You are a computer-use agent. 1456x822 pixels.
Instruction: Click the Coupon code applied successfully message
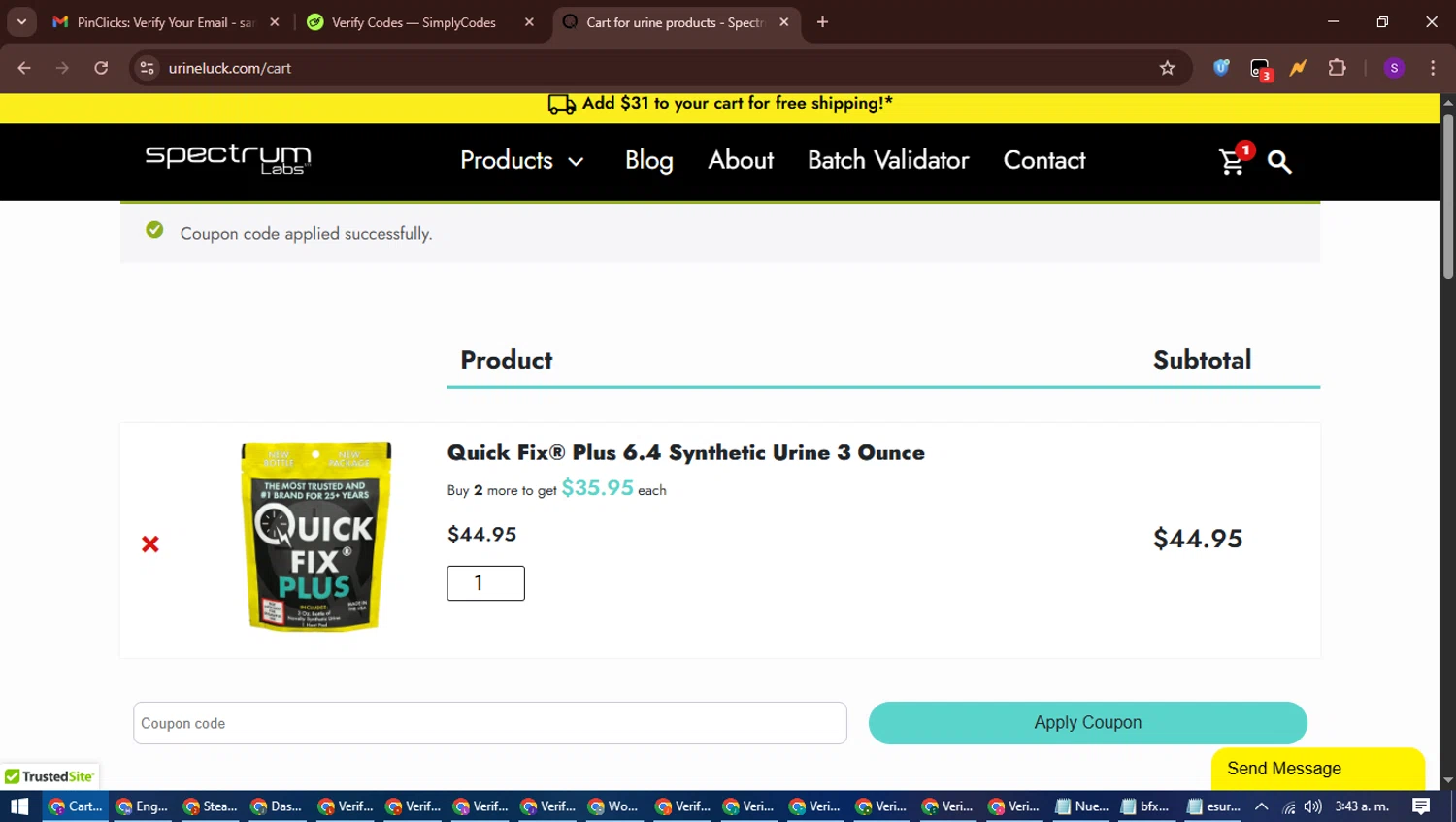pos(306,234)
